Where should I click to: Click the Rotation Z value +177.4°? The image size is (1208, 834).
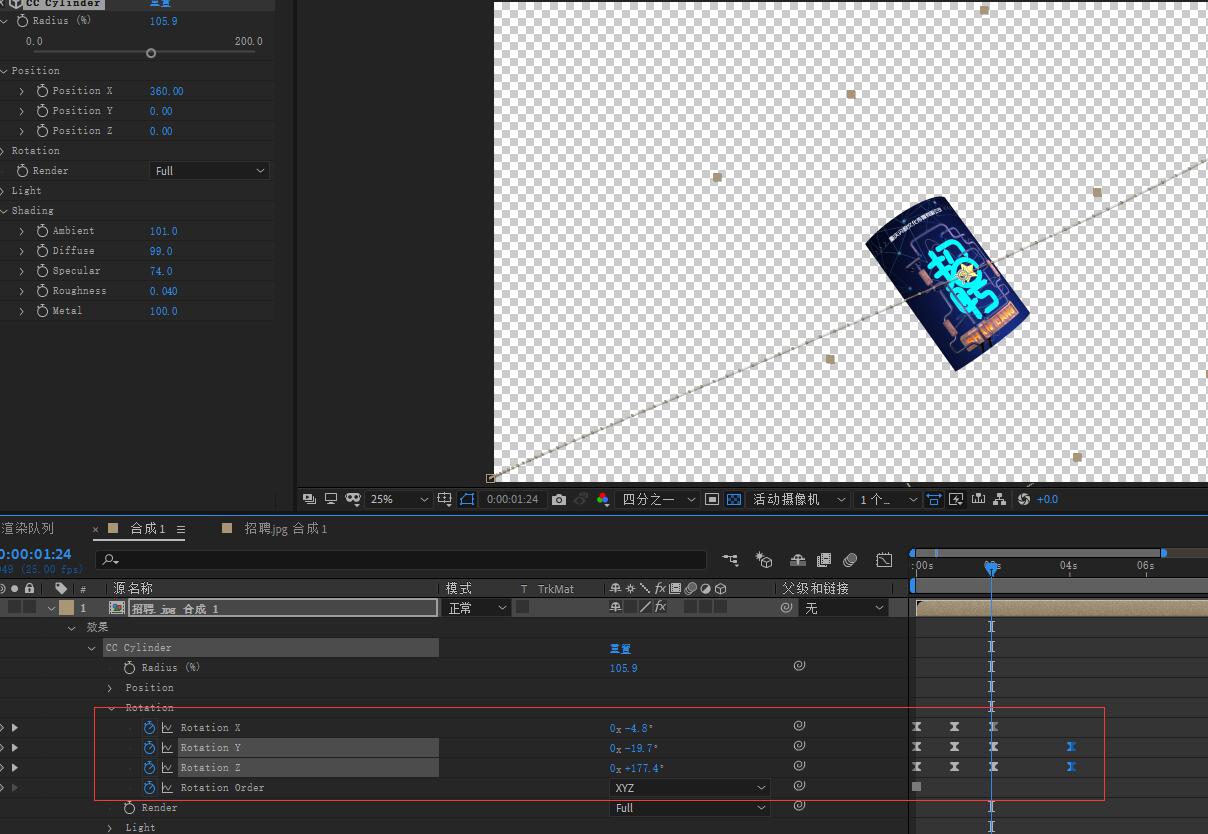pos(637,768)
